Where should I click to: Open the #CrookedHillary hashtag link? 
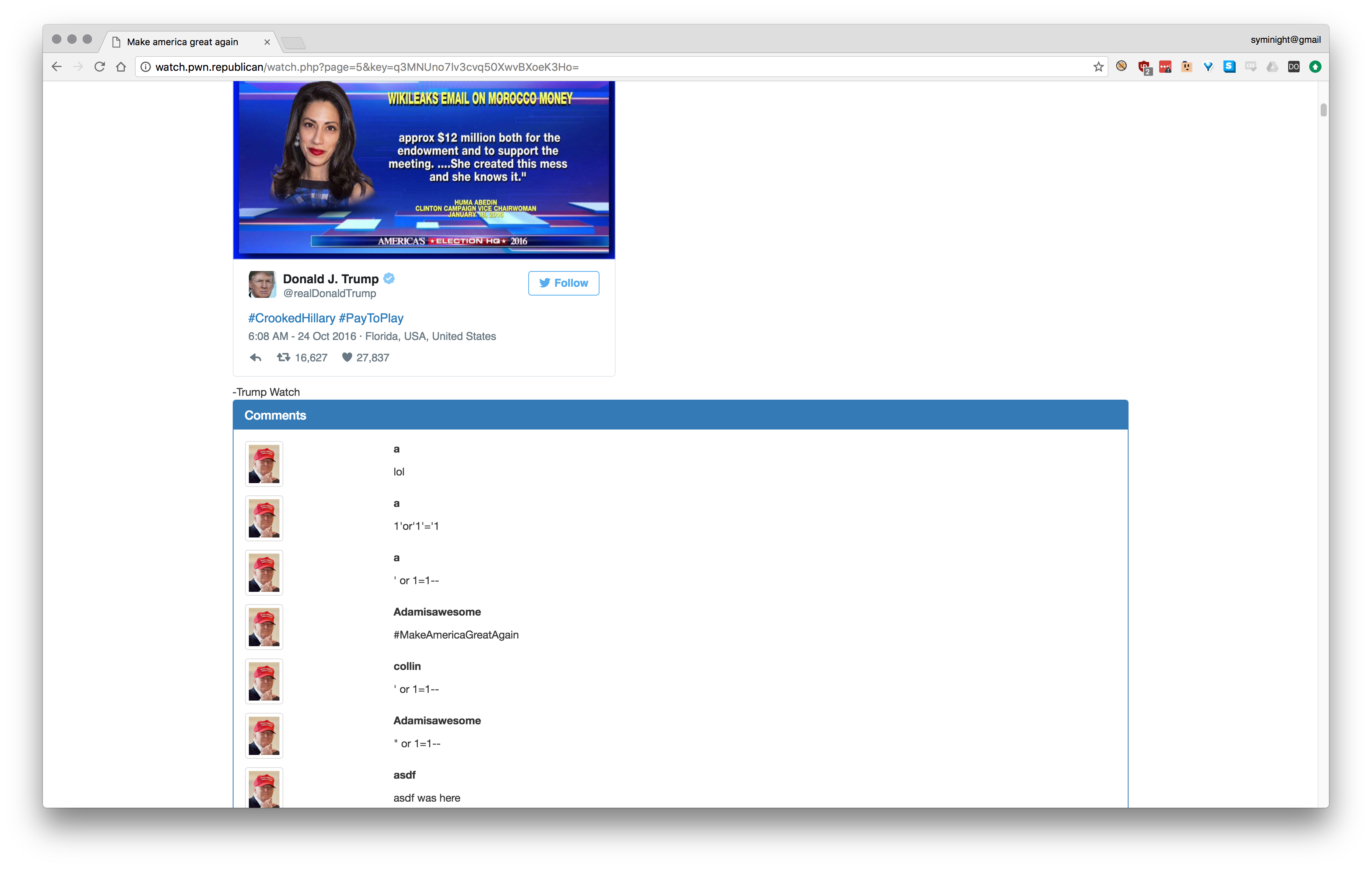(x=291, y=318)
